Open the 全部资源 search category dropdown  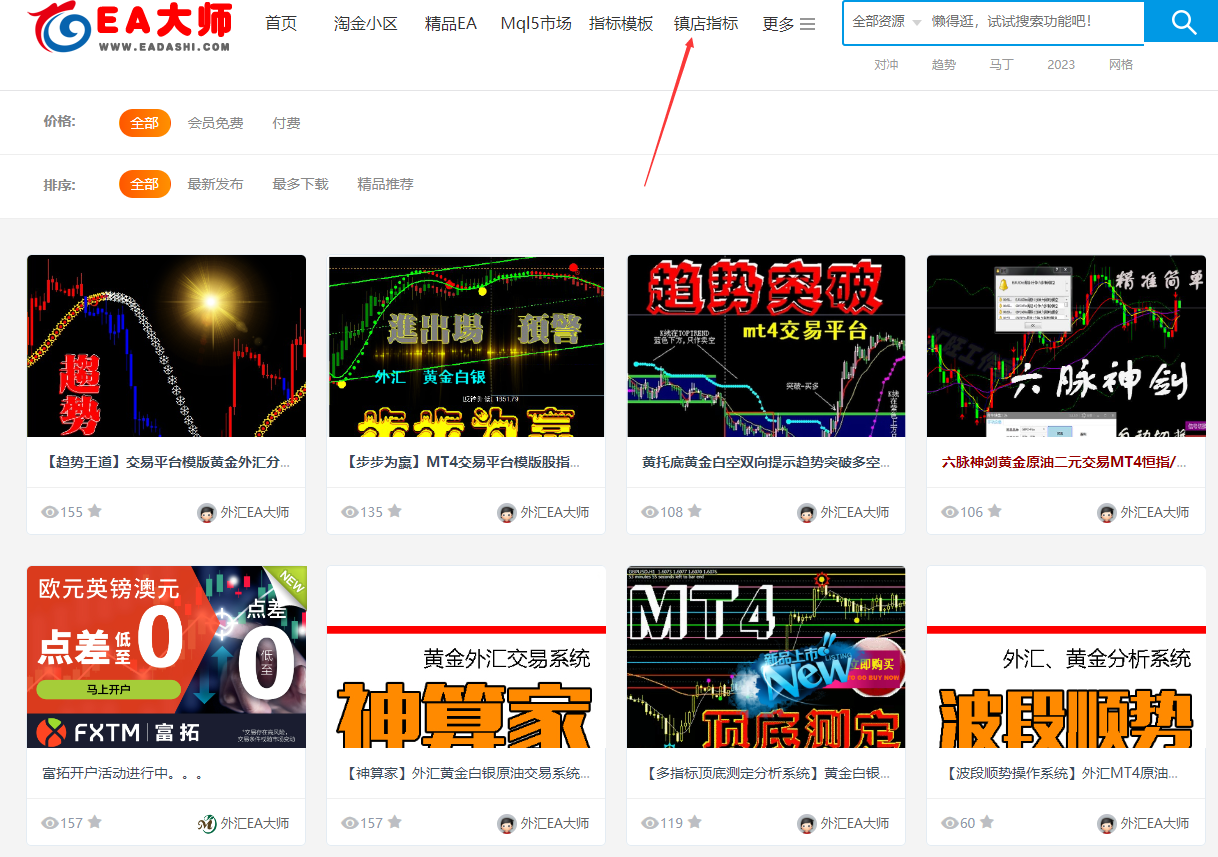click(x=886, y=22)
